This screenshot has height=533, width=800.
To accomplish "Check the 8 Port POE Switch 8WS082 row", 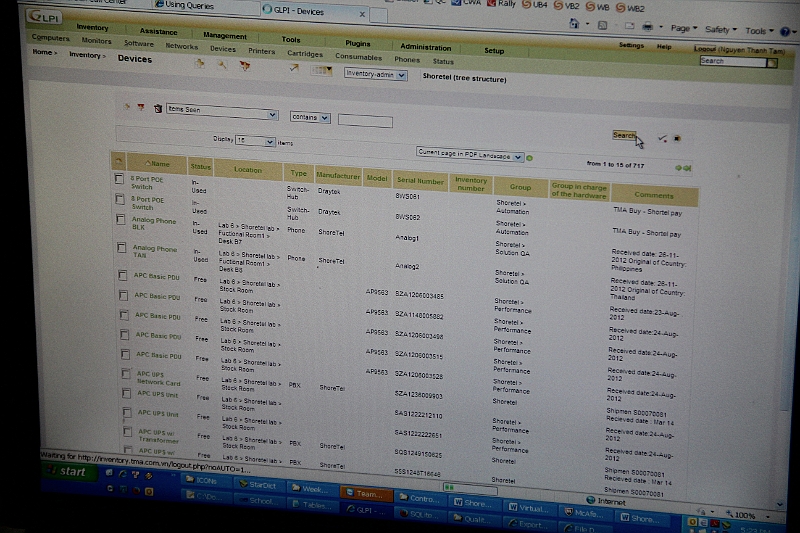I will [120, 199].
